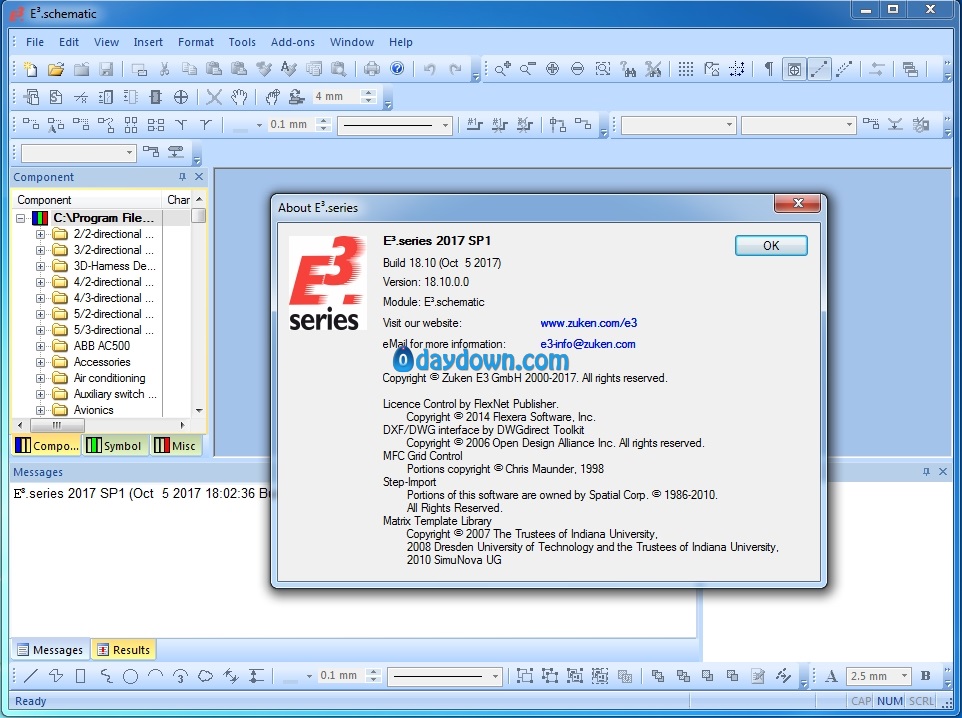Click the Save floppy disk icon
This screenshot has width=962, height=718.
pos(106,69)
